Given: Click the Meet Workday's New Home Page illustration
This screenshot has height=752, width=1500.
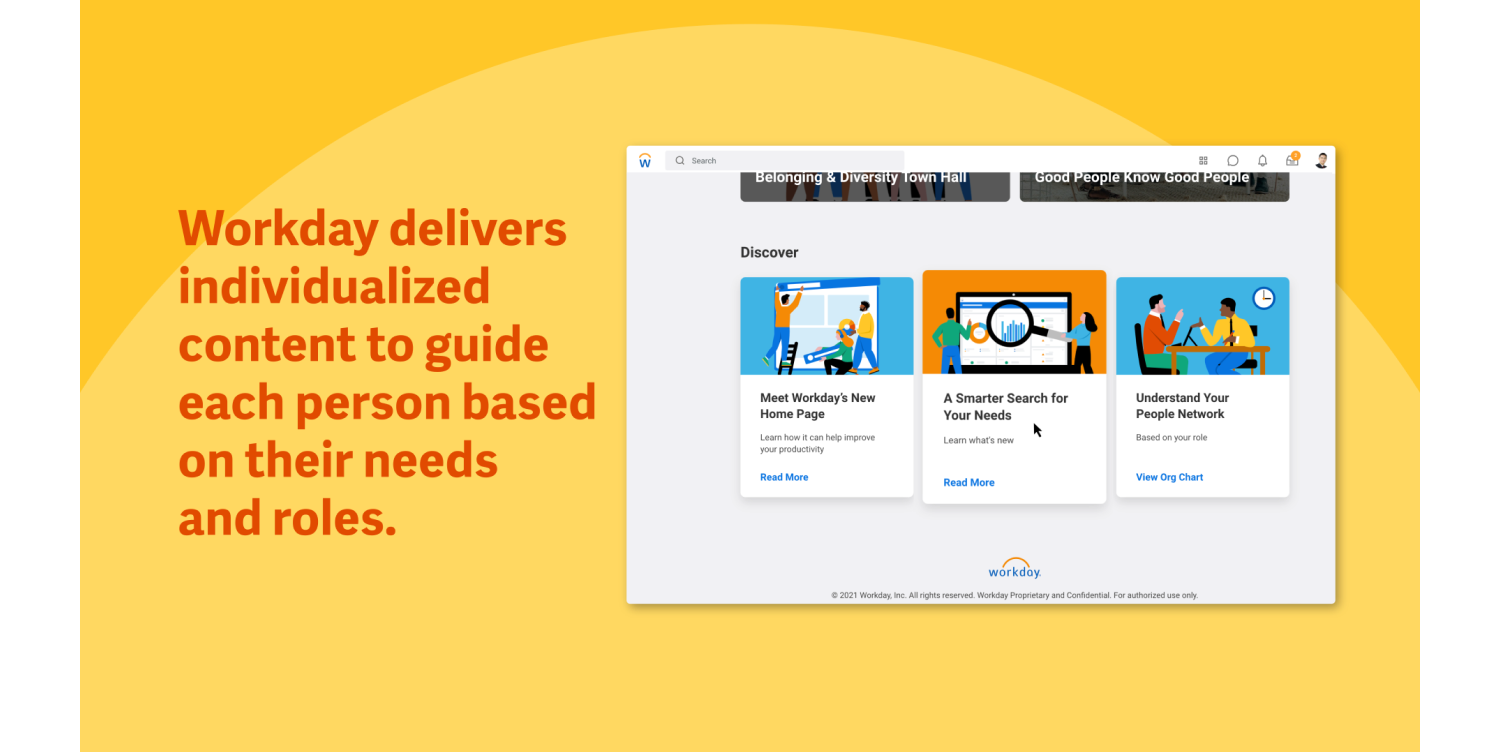Looking at the screenshot, I should coord(827,326).
